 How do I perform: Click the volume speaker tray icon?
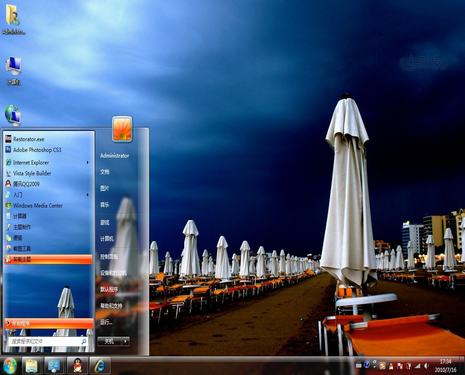[x=426, y=366]
